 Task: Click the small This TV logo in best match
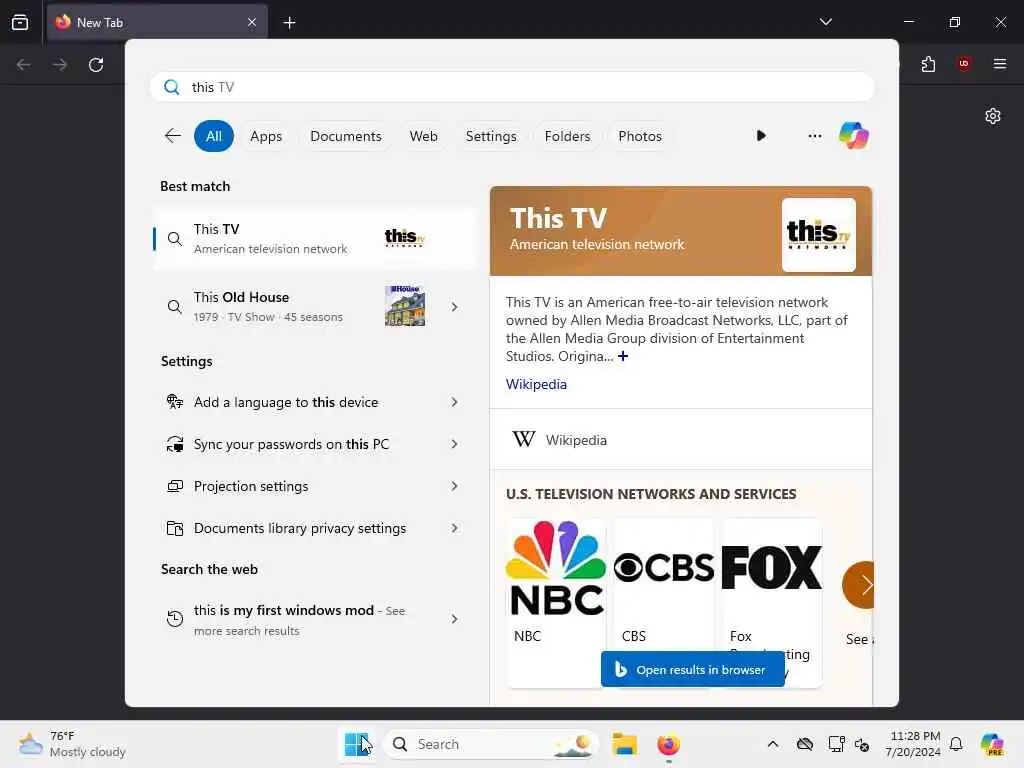pyautogui.click(x=405, y=237)
